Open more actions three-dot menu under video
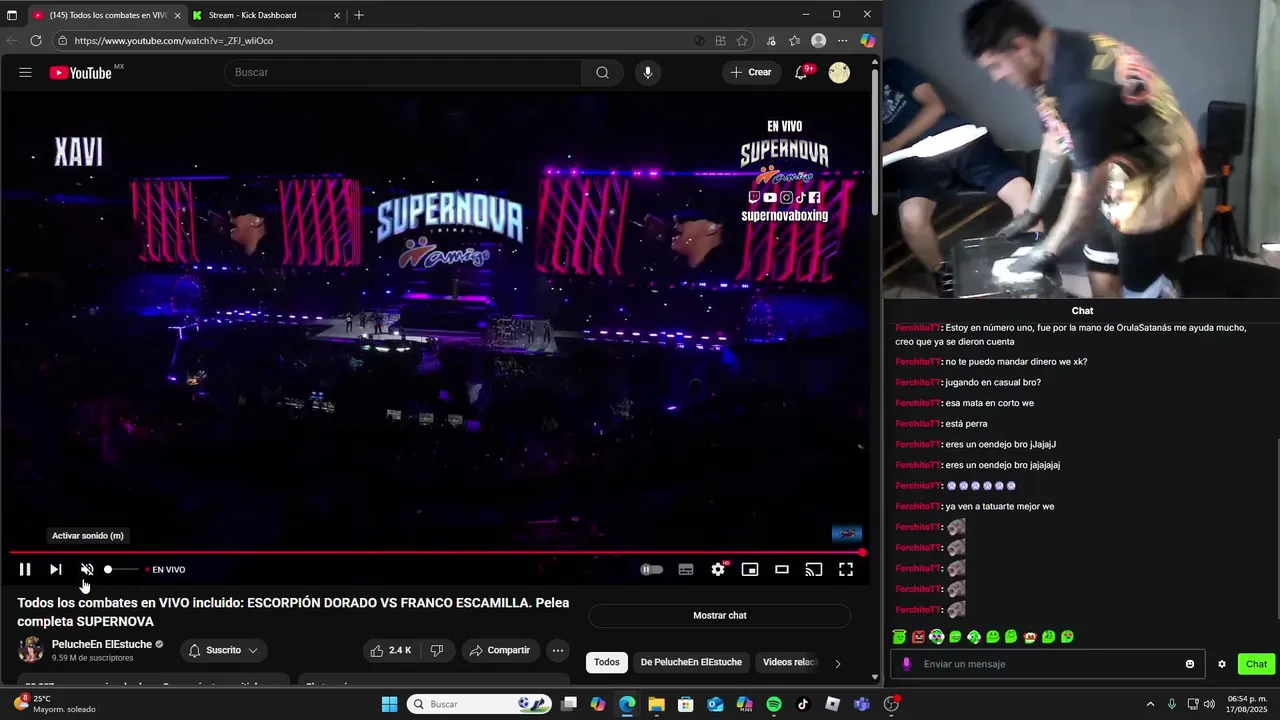 coord(558,650)
